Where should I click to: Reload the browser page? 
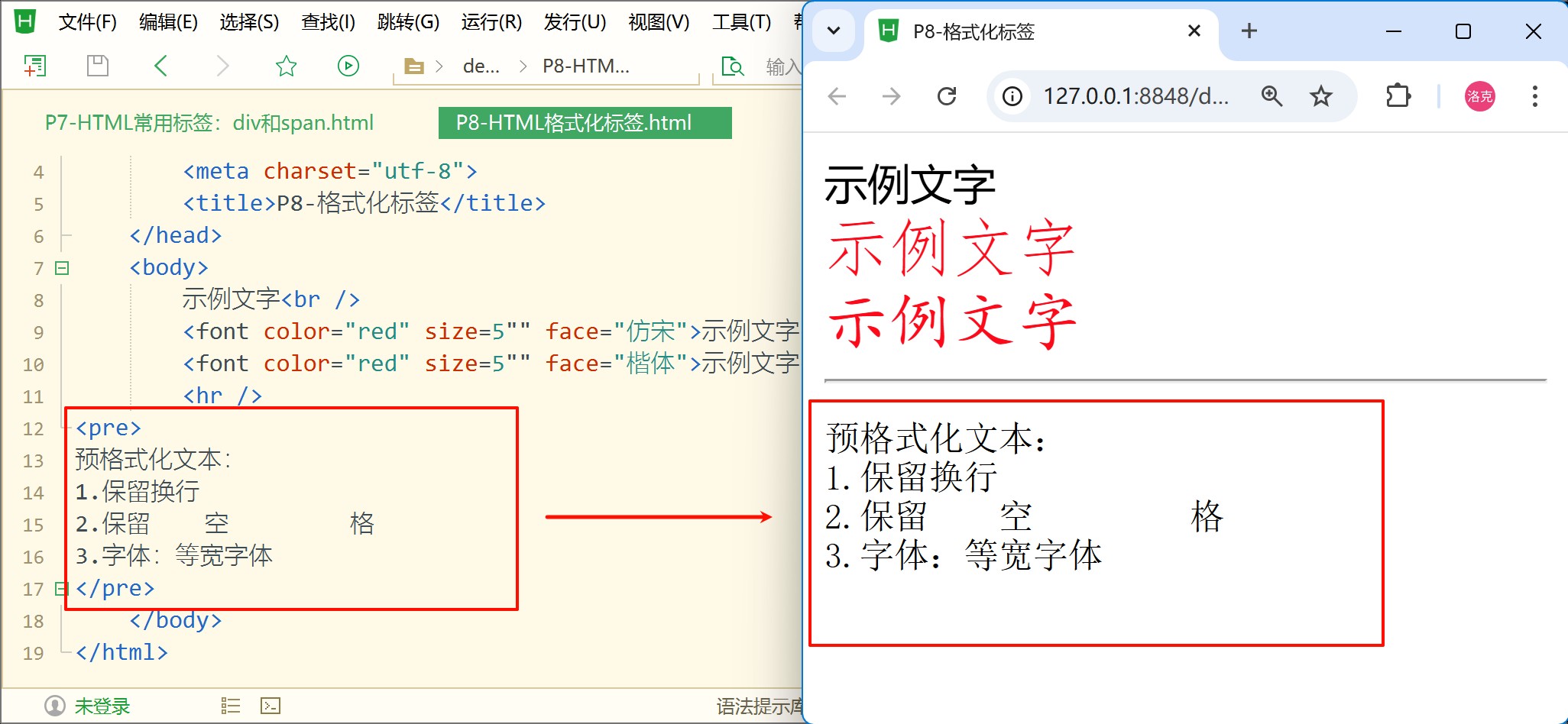947,96
